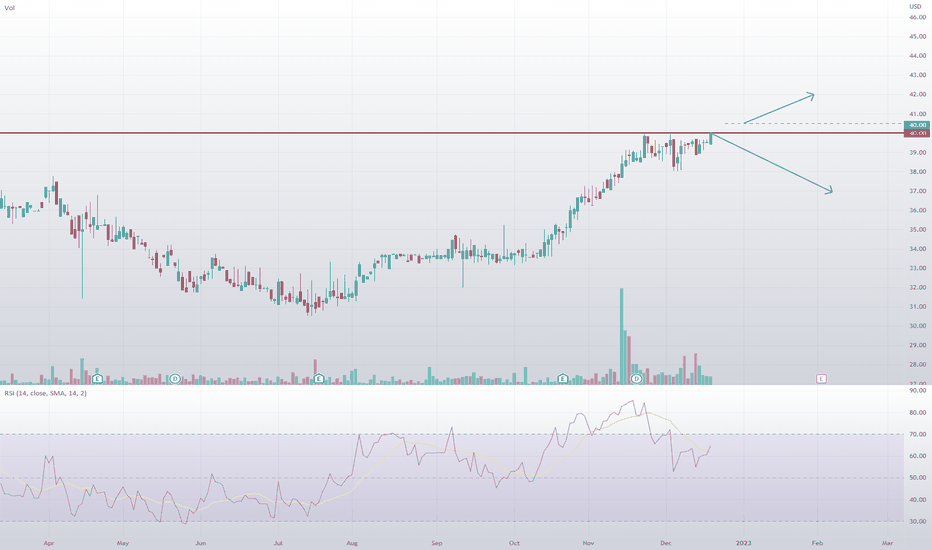Click the Jun label on time axis
The width and height of the screenshot is (932, 550).
[201, 543]
